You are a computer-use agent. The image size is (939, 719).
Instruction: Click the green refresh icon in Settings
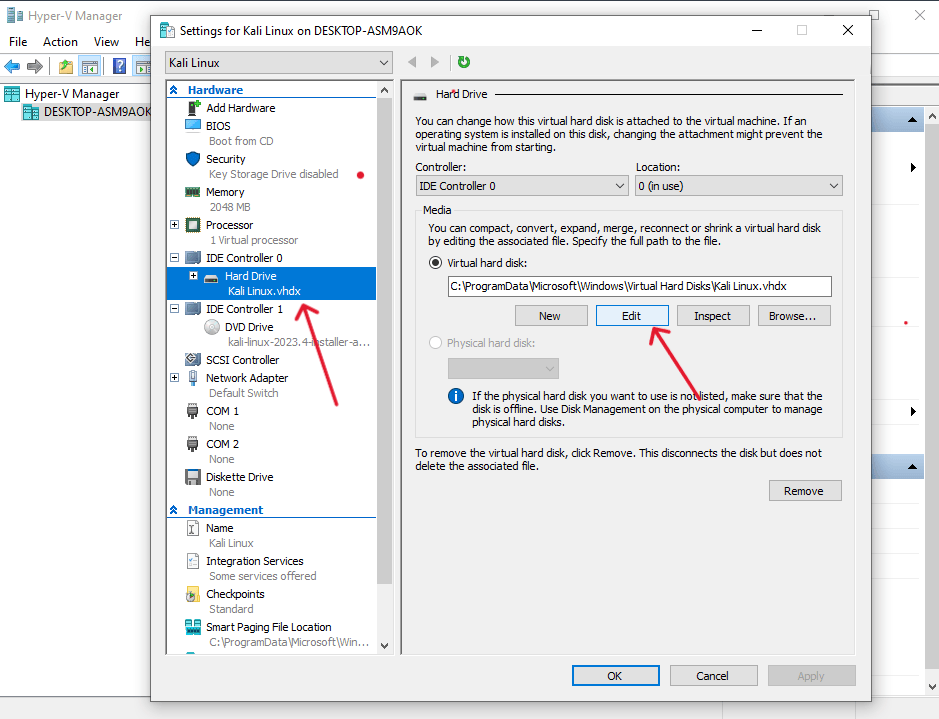464,62
